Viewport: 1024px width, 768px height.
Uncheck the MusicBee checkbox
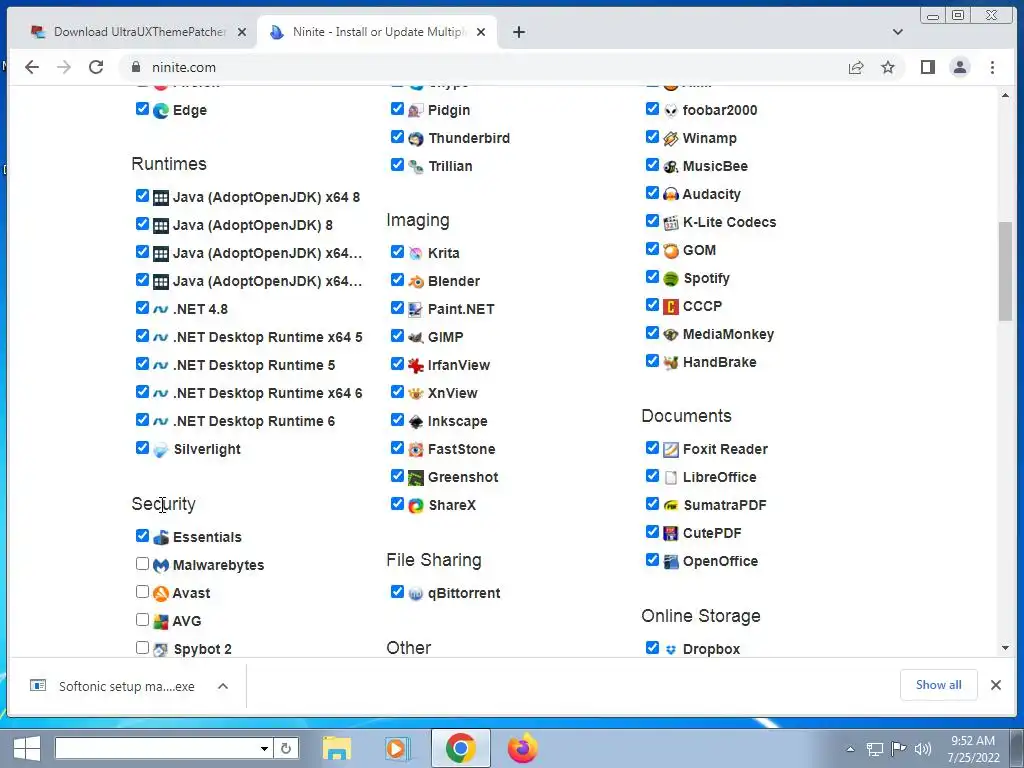click(x=652, y=165)
